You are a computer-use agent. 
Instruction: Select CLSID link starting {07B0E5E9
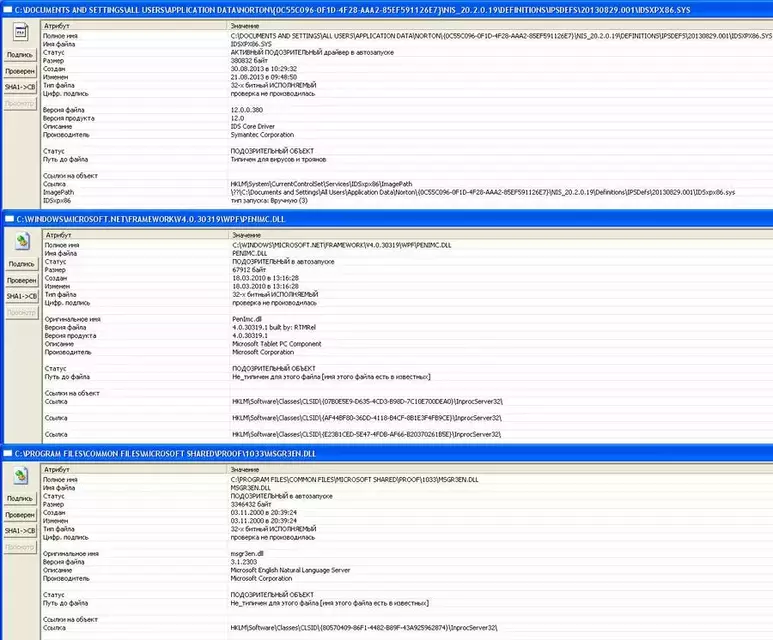click(x=367, y=401)
